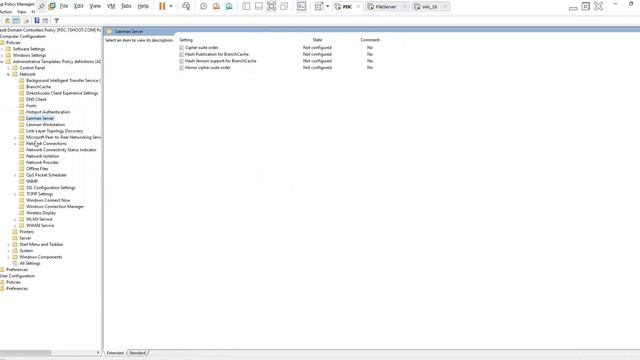Expand the Control Panel node
The width and height of the screenshot is (640, 360).
pos(9,68)
